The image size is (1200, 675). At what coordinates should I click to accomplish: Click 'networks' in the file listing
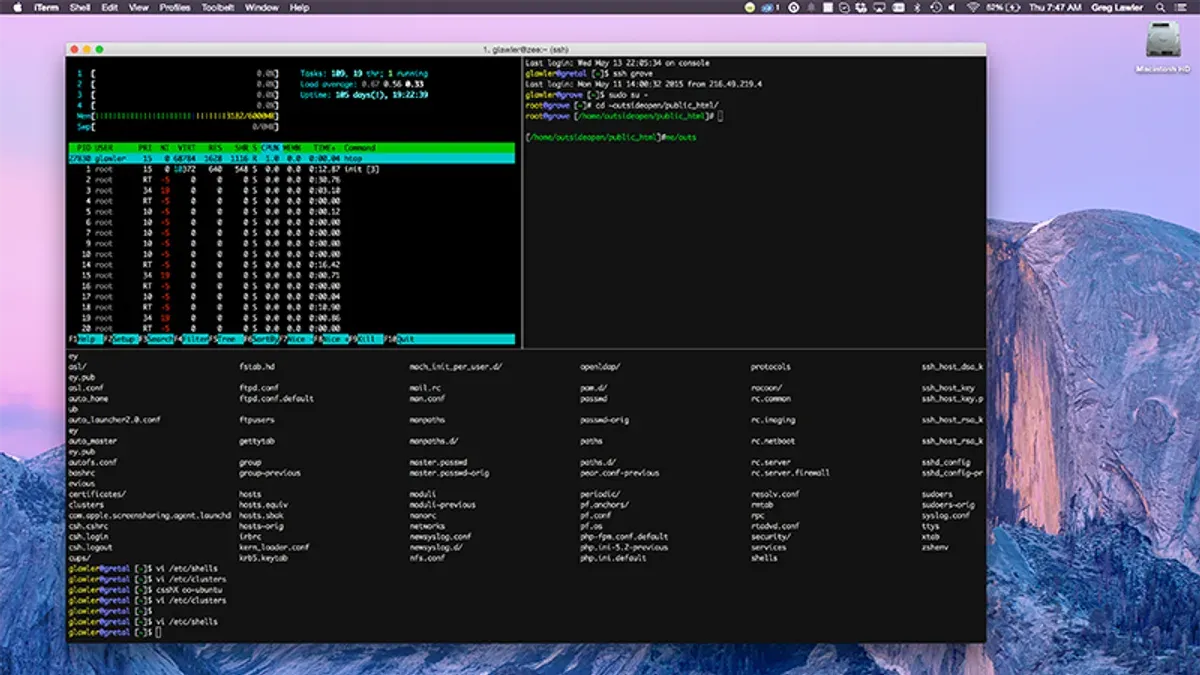[x=427, y=526]
